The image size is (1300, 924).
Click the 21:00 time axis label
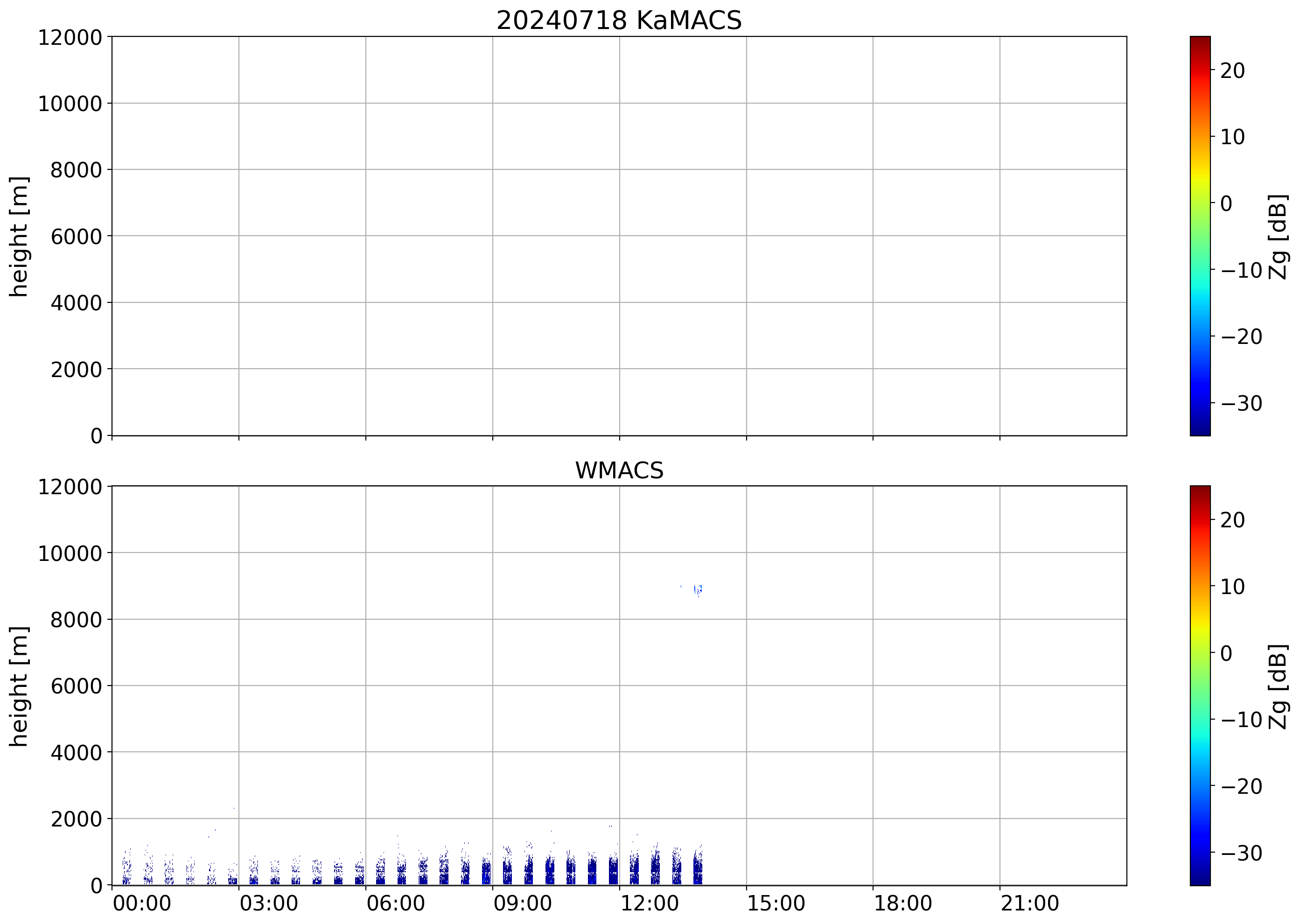(1029, 903)
